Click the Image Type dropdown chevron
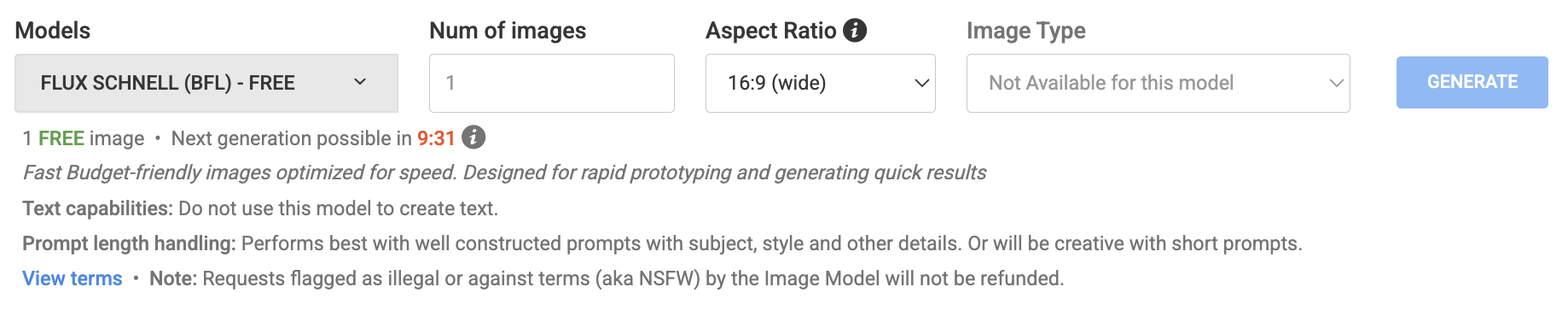 pyautogui.click(x=1336, y=83)
